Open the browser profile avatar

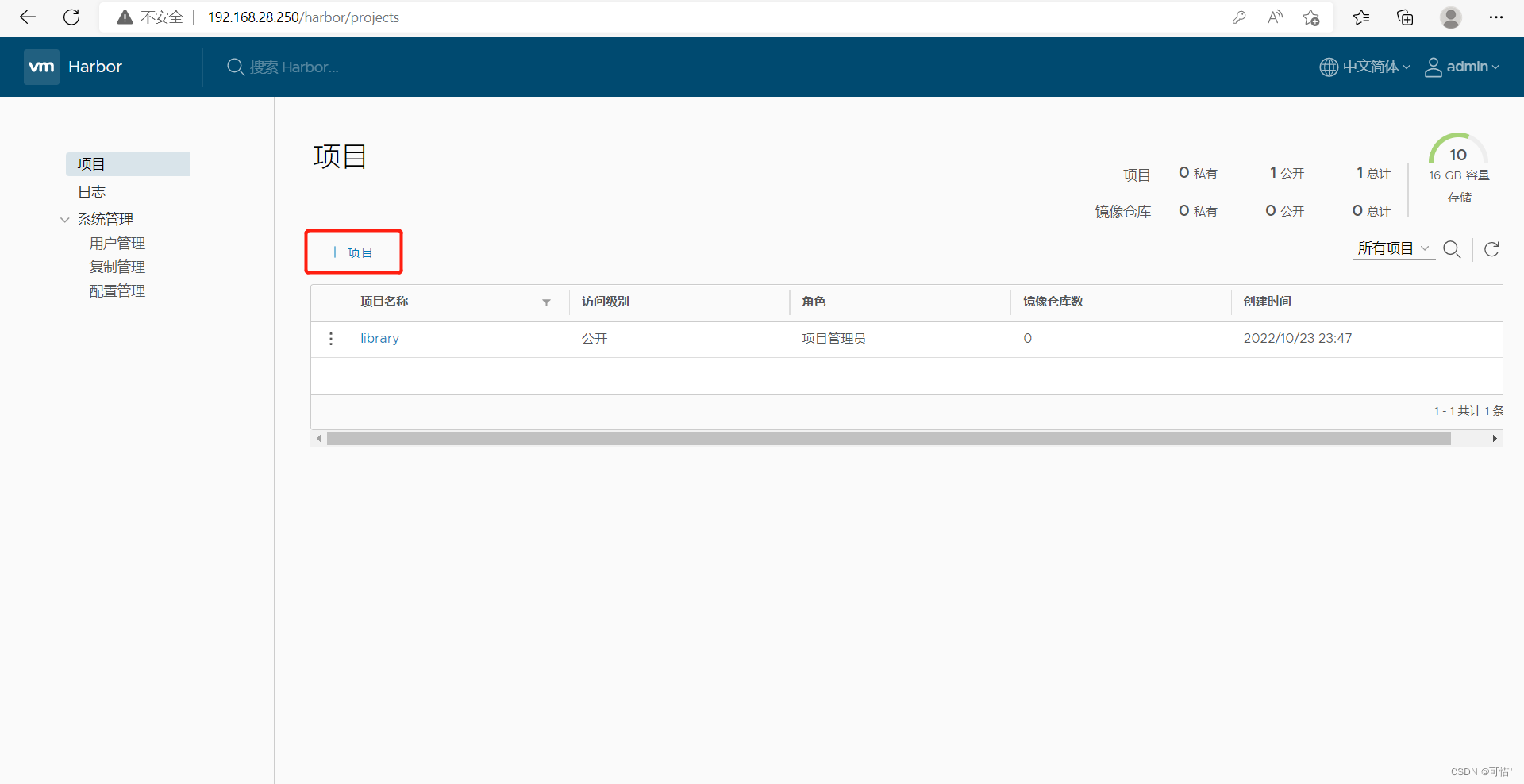point(1451,17)
